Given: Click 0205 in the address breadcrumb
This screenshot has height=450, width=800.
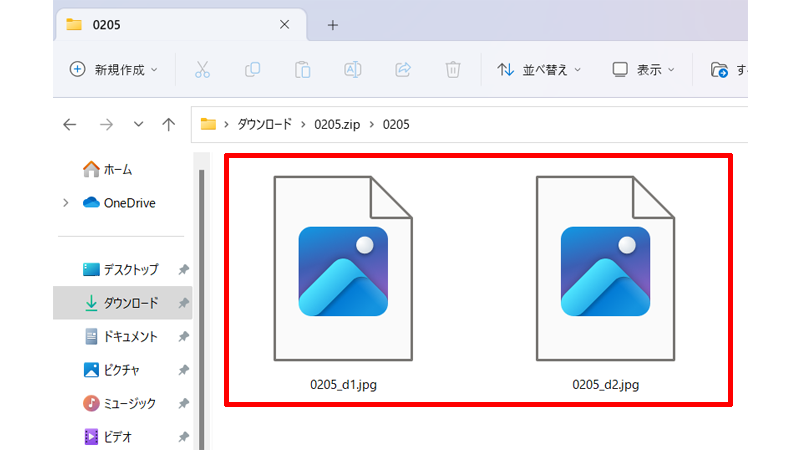Looking at the screenshot, I should click(396, 124).
